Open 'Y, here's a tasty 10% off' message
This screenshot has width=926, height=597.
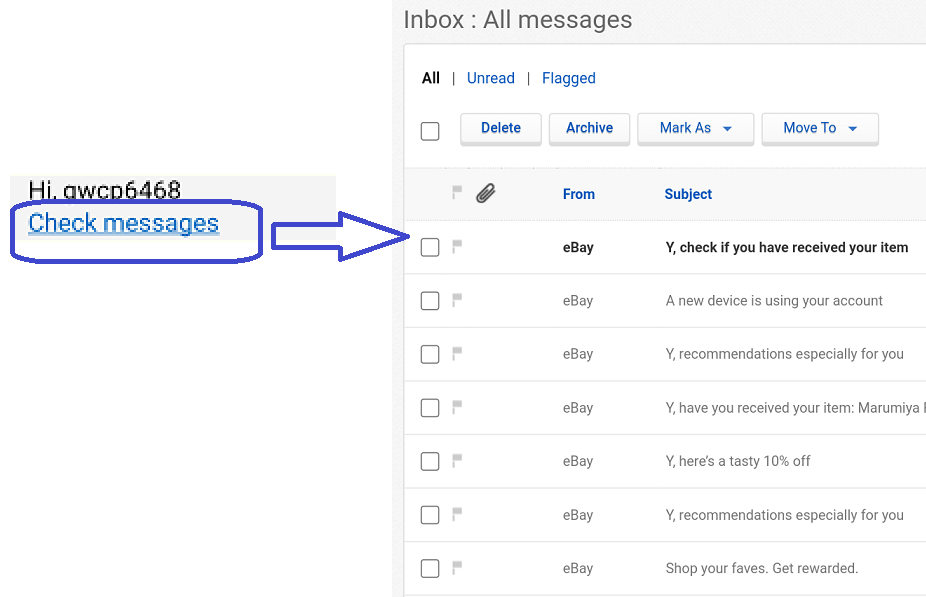tap(738, 461)
